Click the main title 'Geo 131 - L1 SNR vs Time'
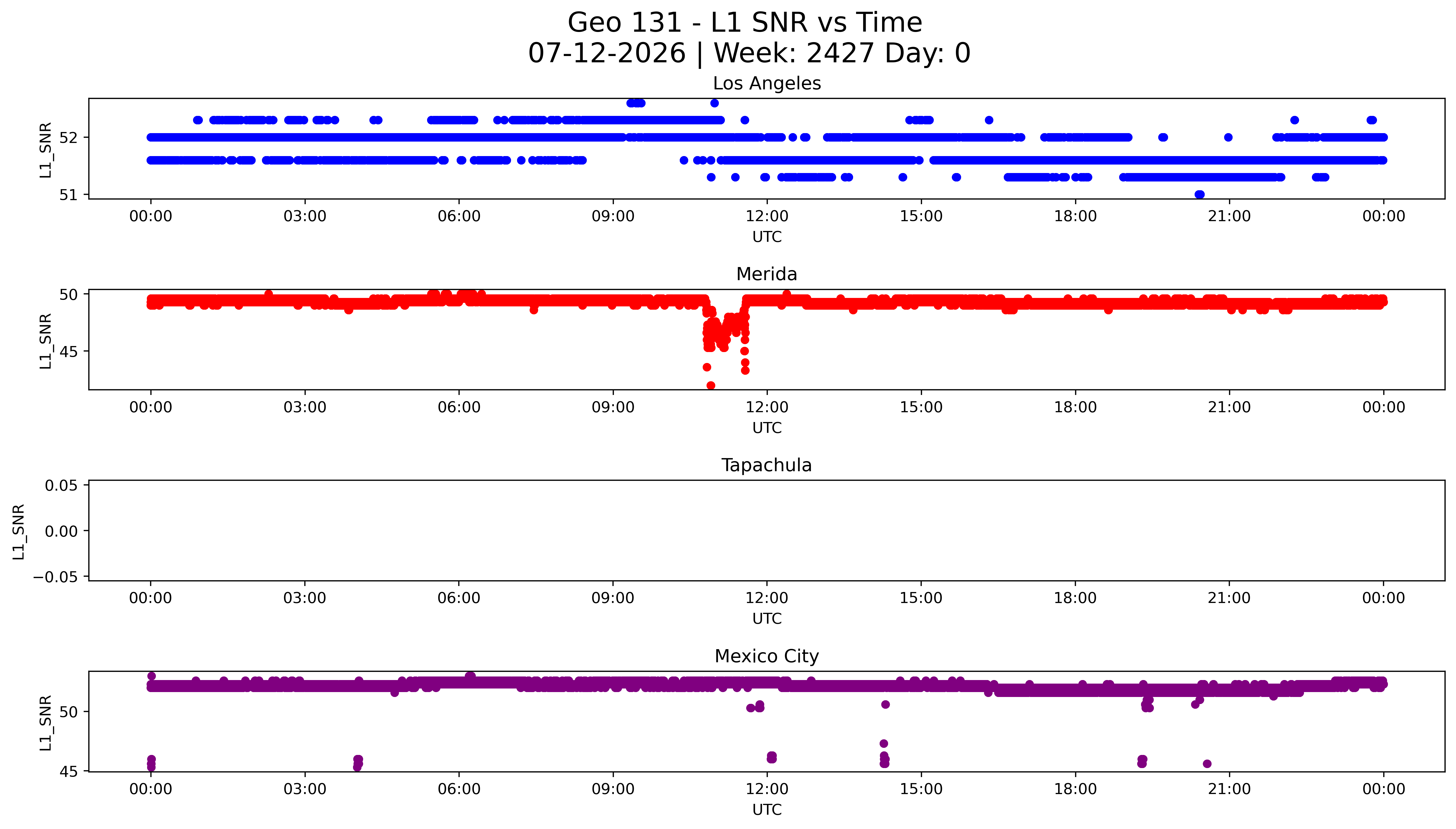The image size is (1456, 829). point(745,23)
